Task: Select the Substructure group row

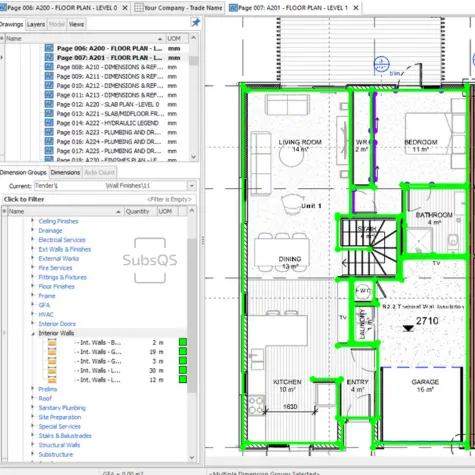Action: pos(56,454)
